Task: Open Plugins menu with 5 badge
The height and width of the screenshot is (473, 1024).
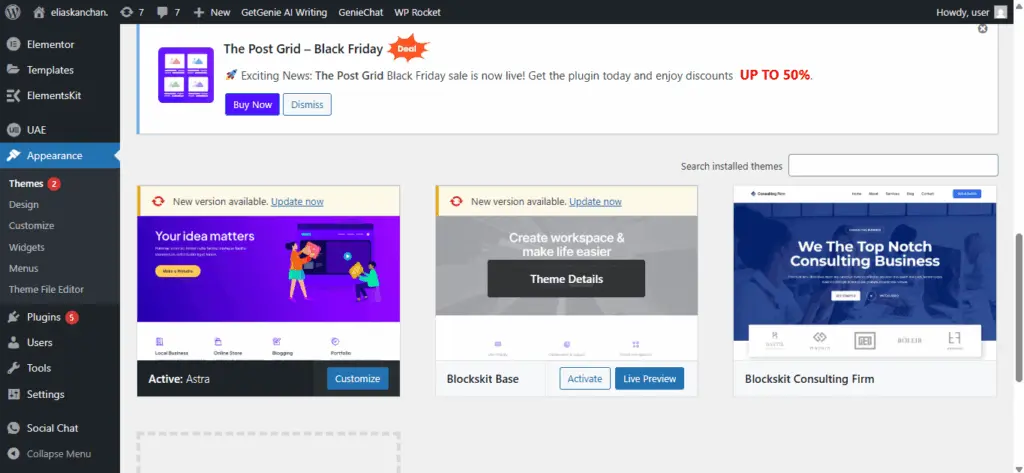Action: (x=44, y=317)
